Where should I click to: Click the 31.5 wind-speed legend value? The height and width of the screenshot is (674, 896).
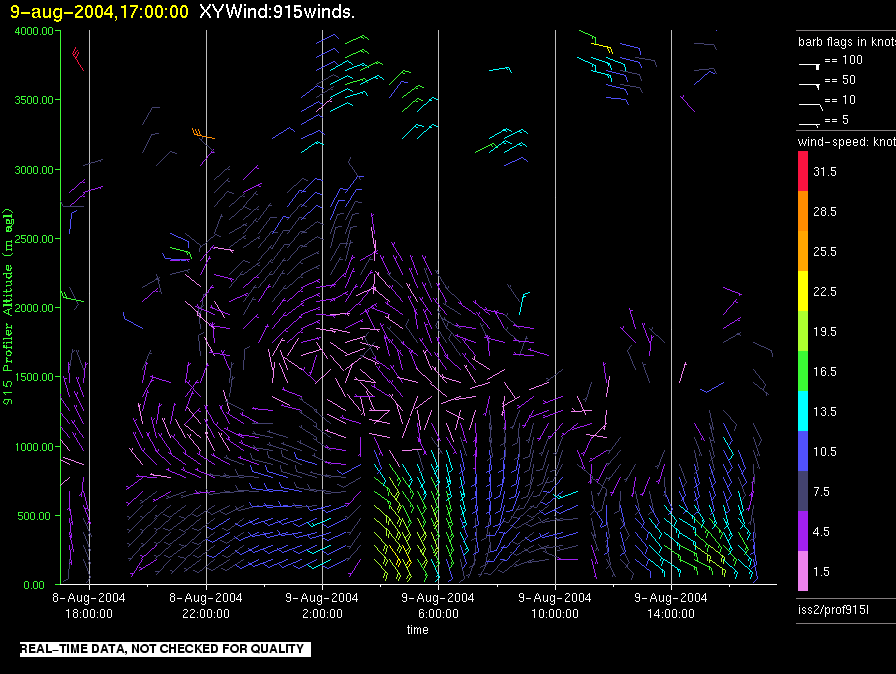pos(825,171)
